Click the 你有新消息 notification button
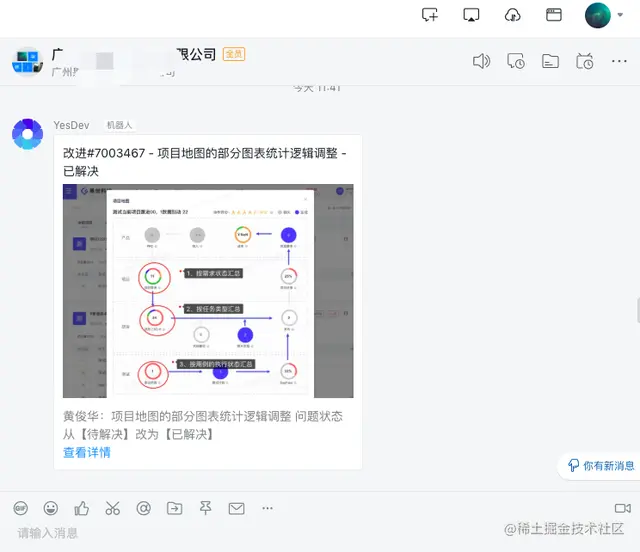The height and width of the screenshot is (552, 640). pyautogui.click(x=601, y=465)
